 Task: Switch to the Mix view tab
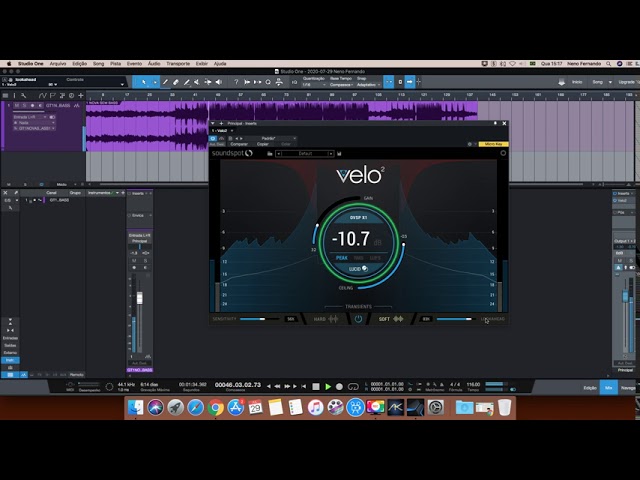(608, 388)
